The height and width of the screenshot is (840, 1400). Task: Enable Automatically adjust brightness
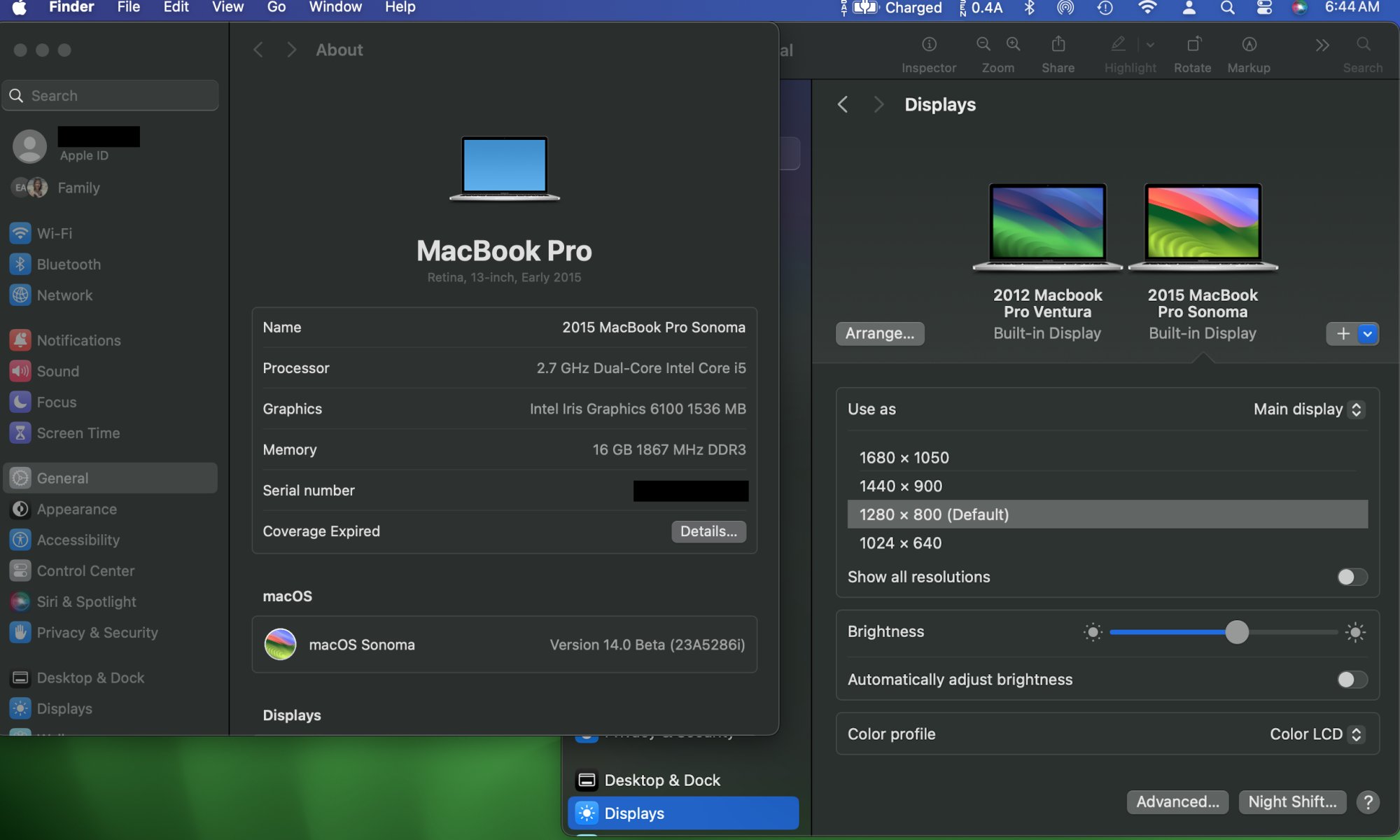point(1351,680)
